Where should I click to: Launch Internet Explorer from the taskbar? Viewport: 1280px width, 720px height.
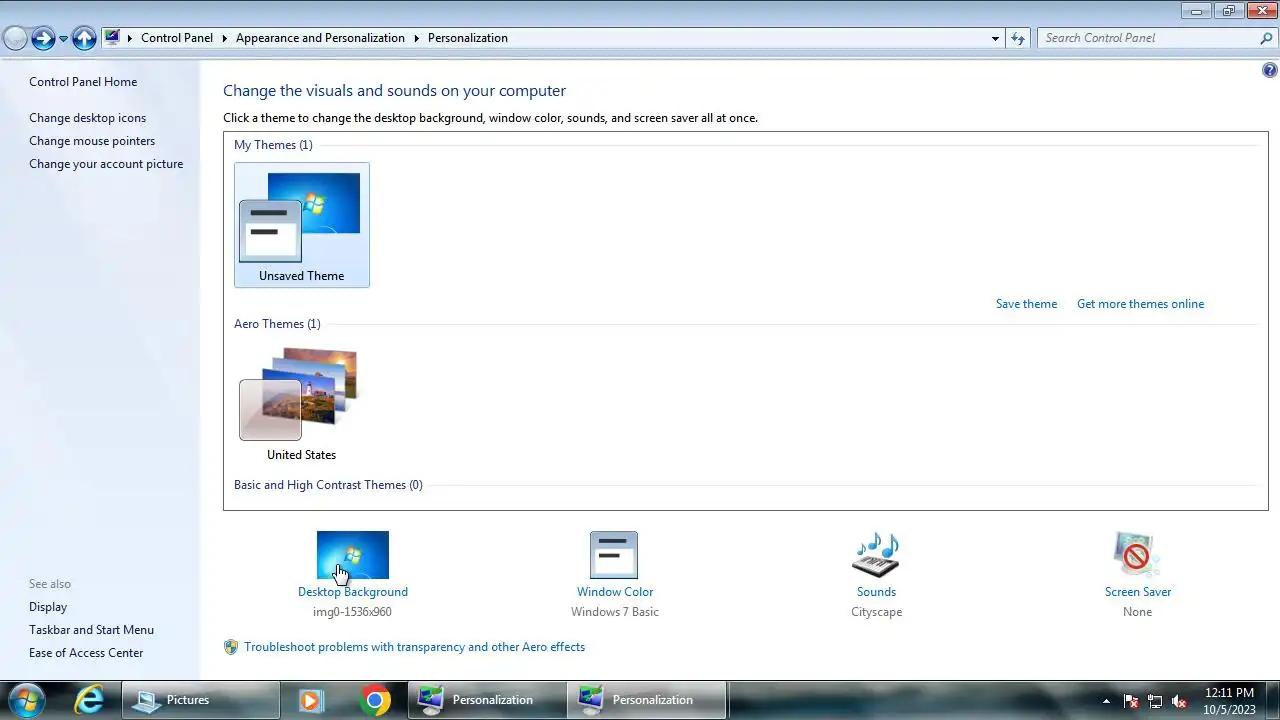coord(89,700)
